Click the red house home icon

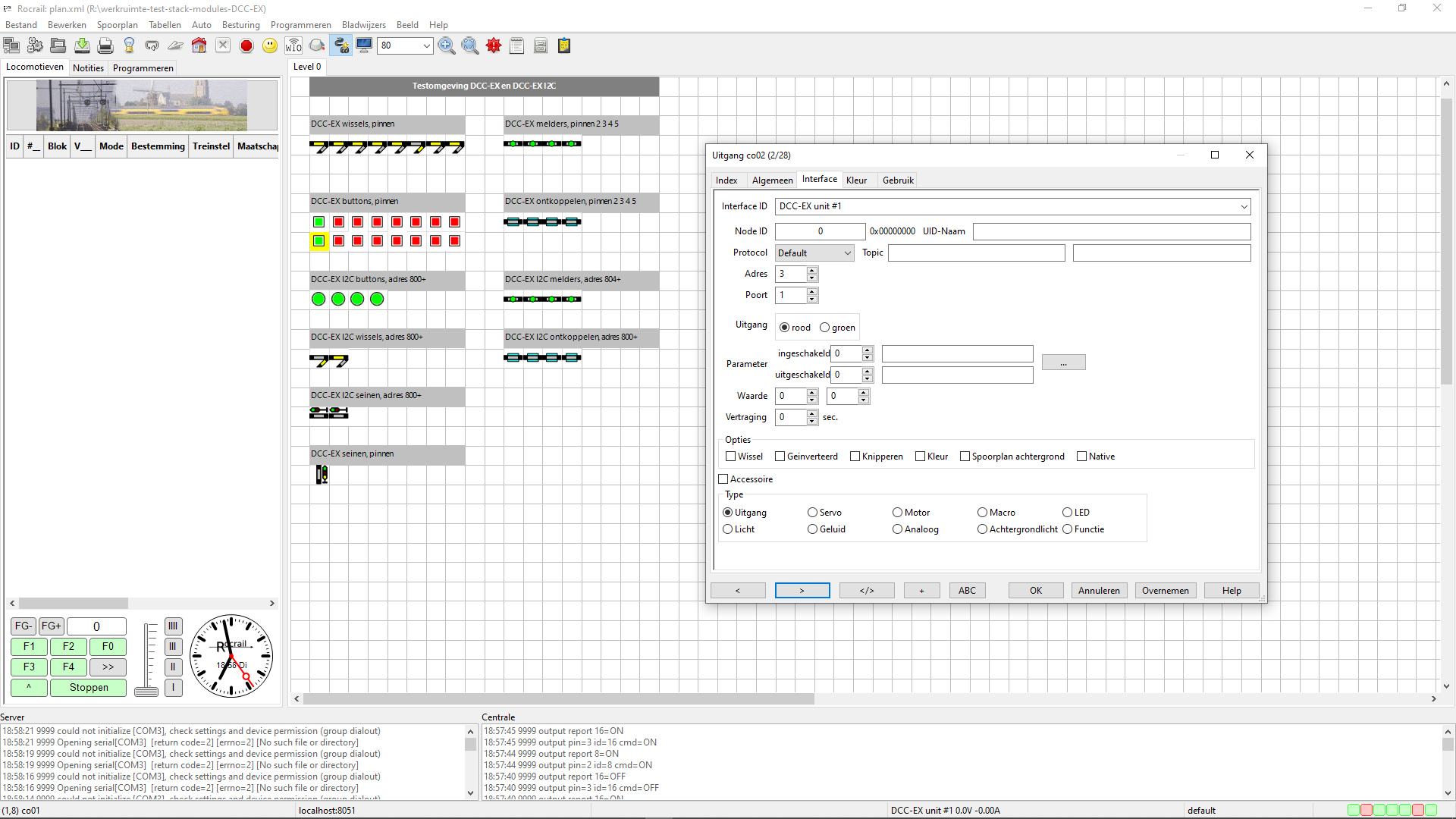(199, 46)
